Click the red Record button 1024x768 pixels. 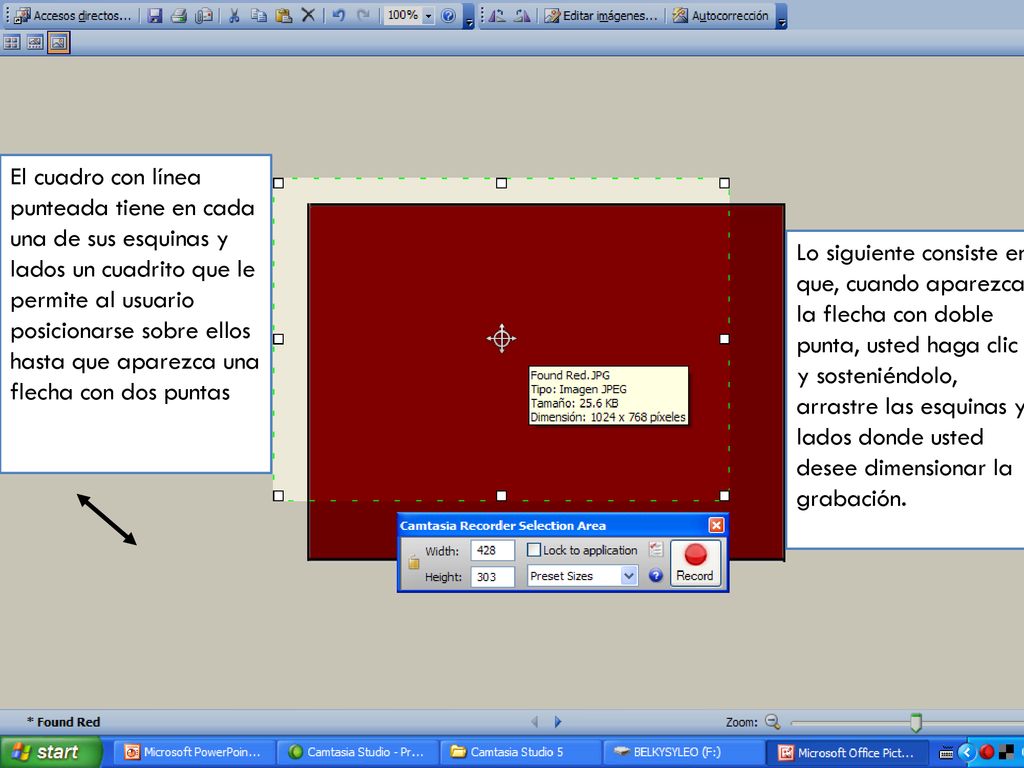pos(696,563)
